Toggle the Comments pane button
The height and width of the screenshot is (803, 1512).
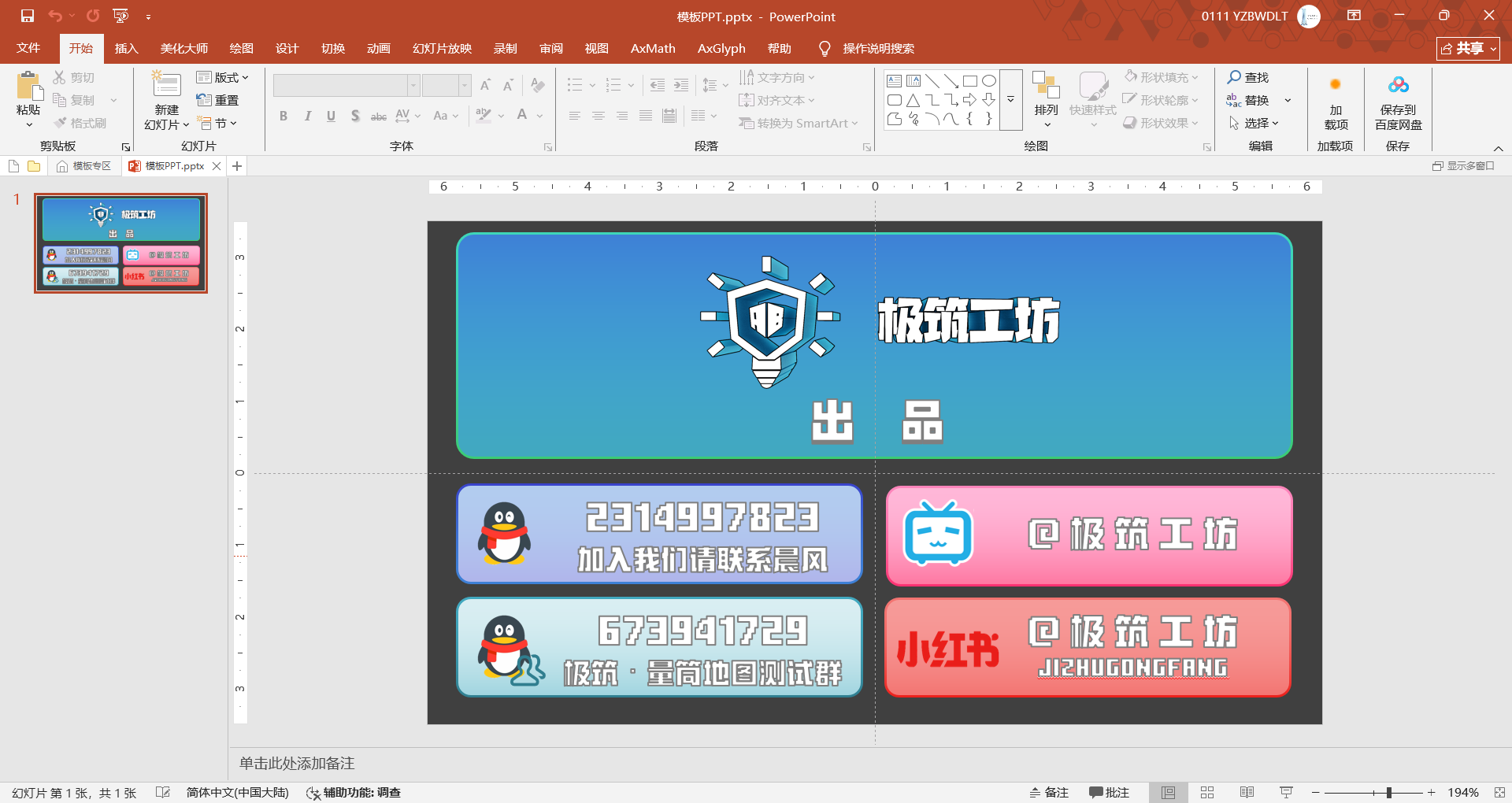(x=1109, y=792)
